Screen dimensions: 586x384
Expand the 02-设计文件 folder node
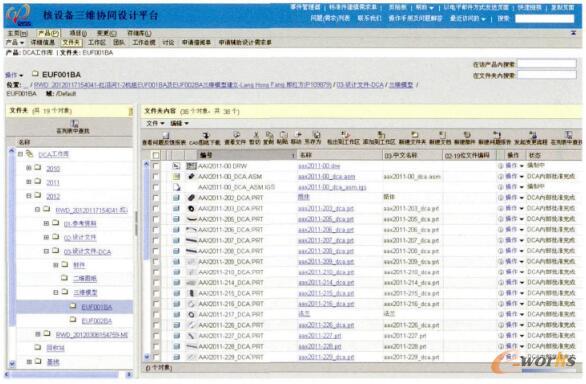point(46,237)
